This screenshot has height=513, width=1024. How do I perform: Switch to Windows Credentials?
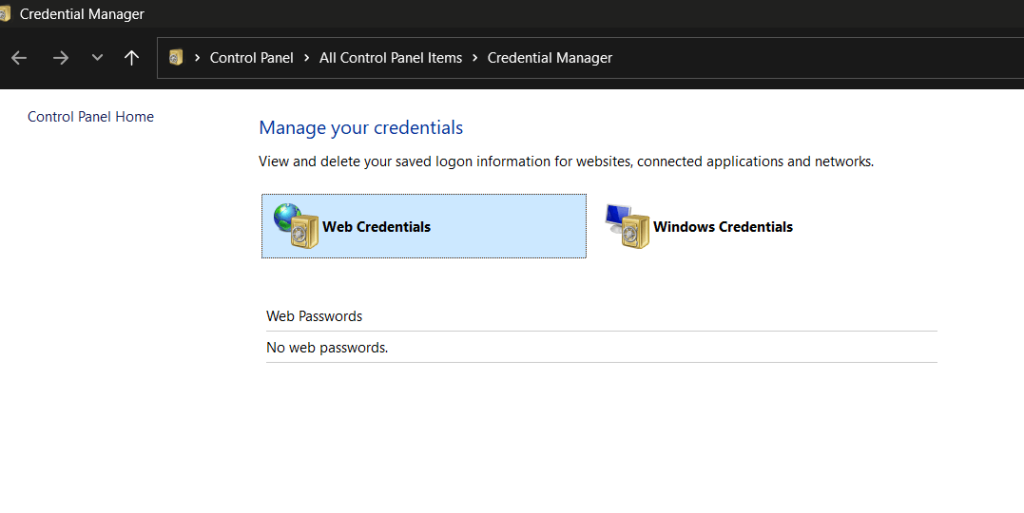(722, 227)
